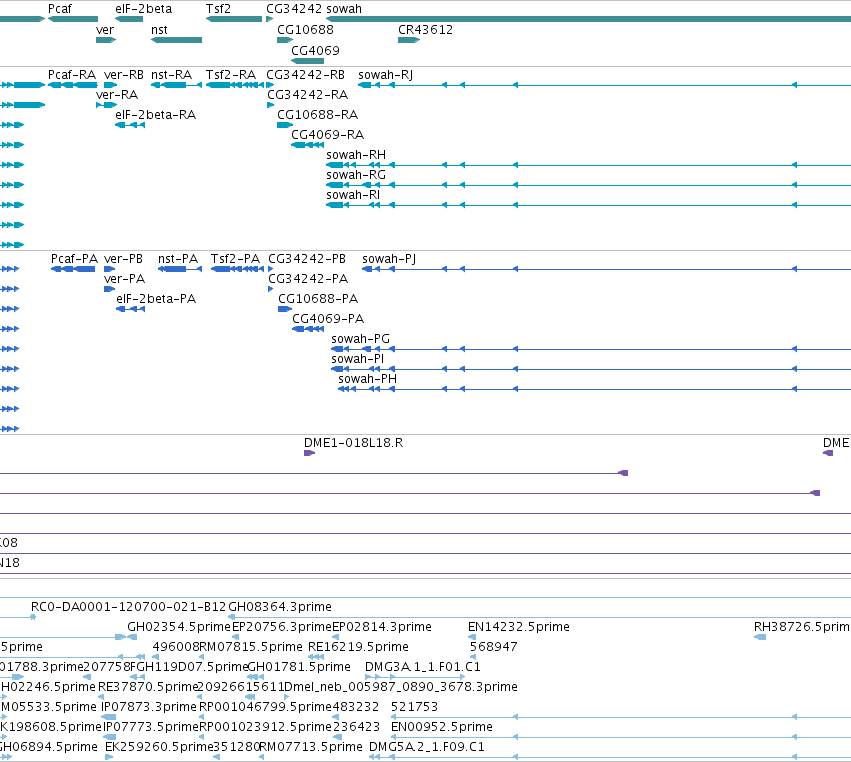The height and width of the screenshot is (762, 851).
Task: Click the eIF-2beta-PA protein label
Action: tap(156, 299)
